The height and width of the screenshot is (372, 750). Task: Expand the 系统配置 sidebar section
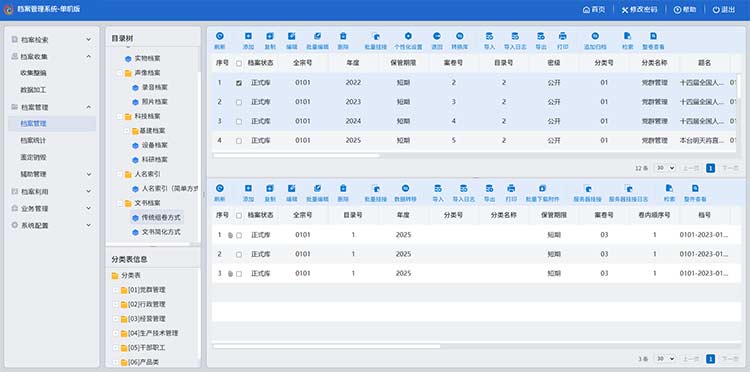coord(88,225)
